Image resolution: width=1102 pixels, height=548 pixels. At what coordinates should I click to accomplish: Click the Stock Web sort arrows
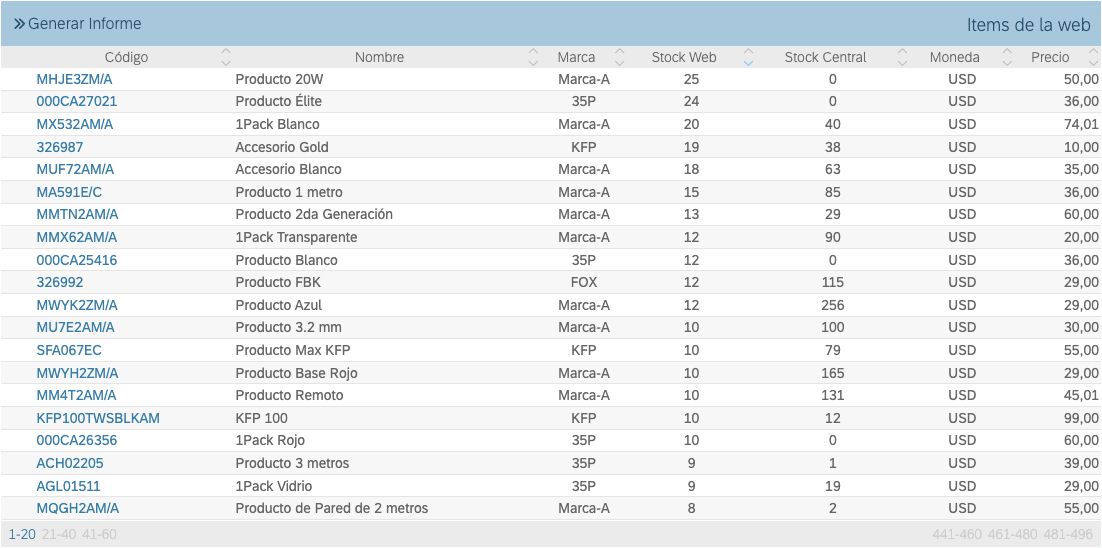748,57
